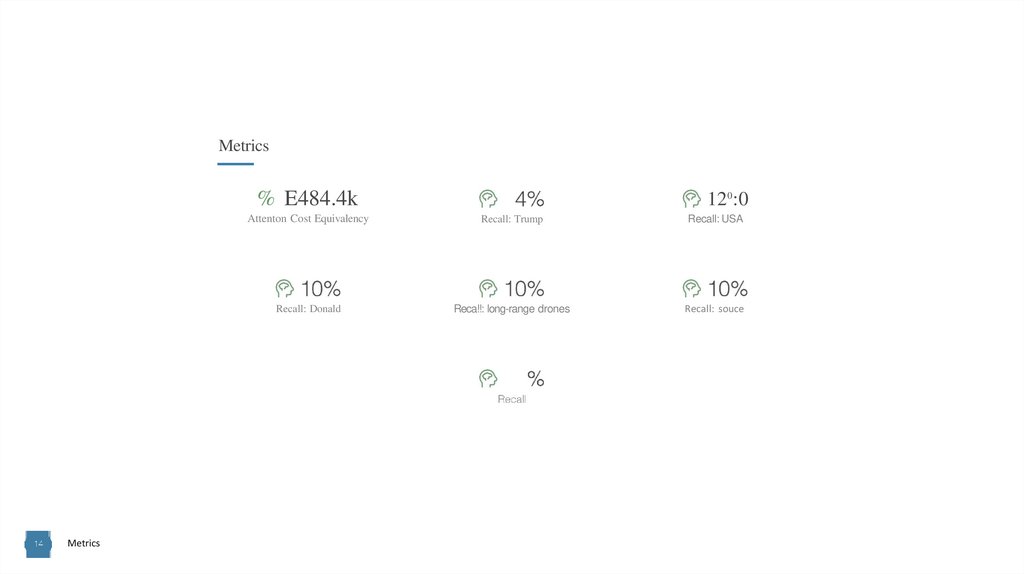Image resolution: width=1024 pixels, height=574 pixels.
Task: Select the 12º:0 metric value
Action: [x=729, y=199]
